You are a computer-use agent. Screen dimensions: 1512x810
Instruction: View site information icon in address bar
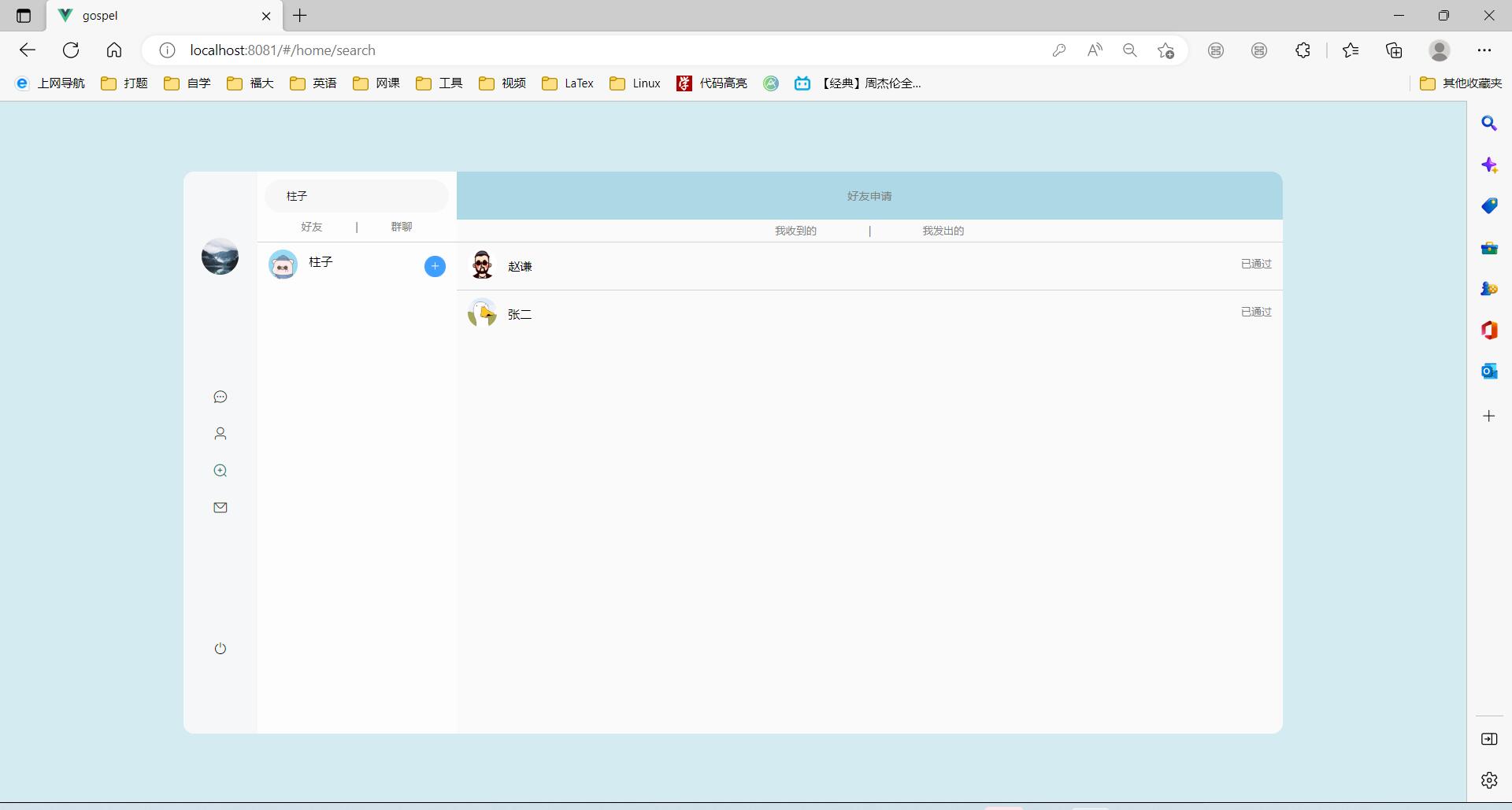point(167,50)
